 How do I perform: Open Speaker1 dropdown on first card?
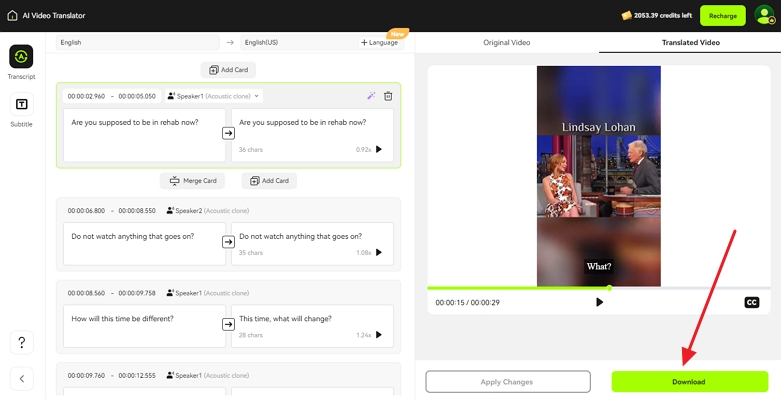click(214, 96)
